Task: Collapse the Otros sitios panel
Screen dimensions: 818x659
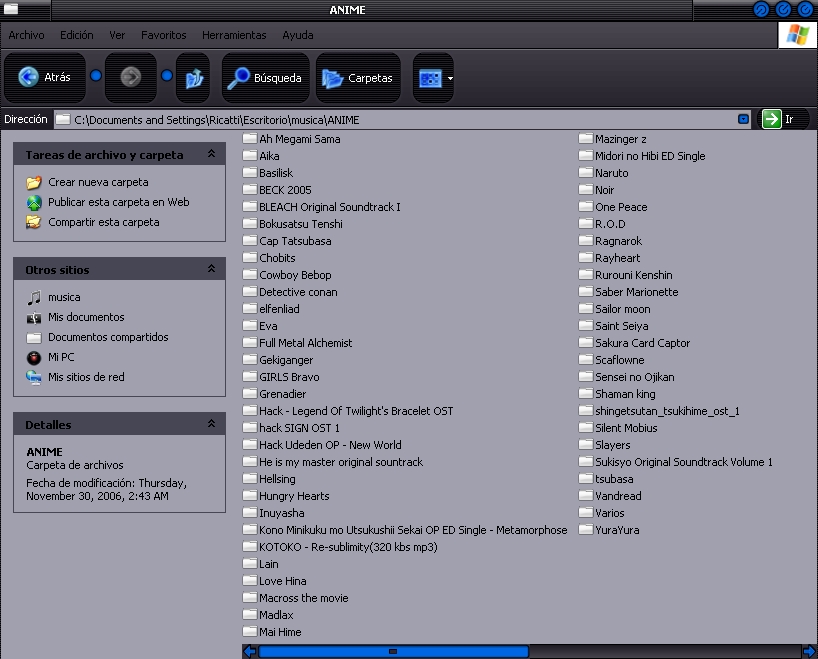Action: click(x=211, y=268)
